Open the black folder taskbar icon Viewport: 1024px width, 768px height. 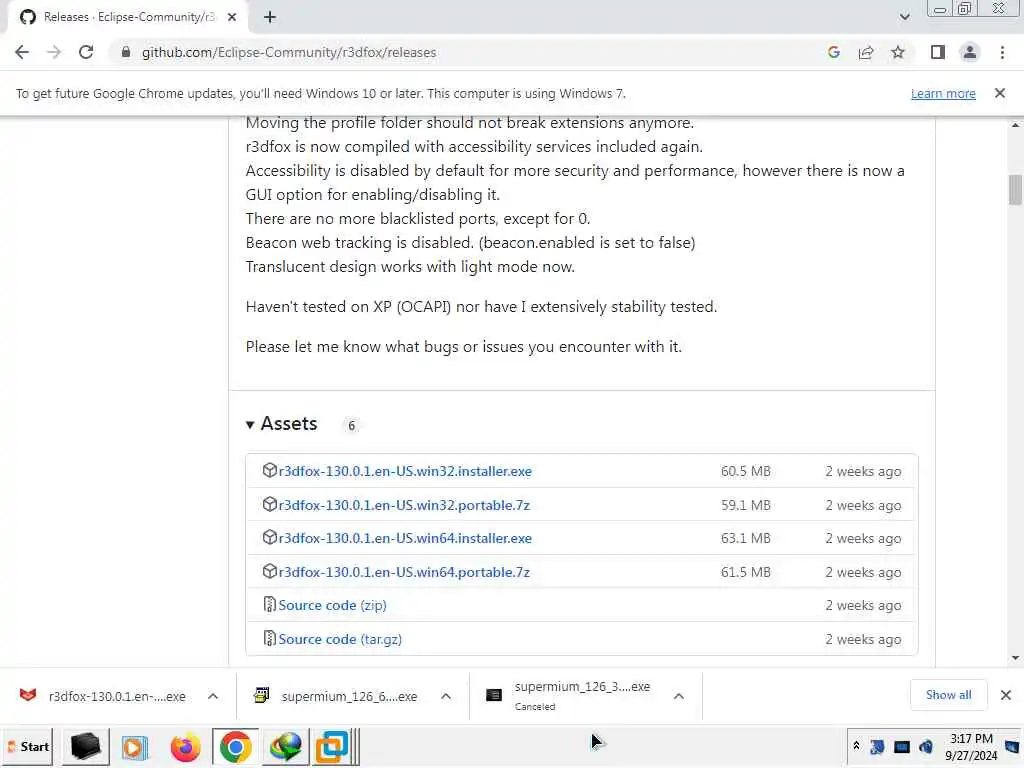tap(85, 746)
